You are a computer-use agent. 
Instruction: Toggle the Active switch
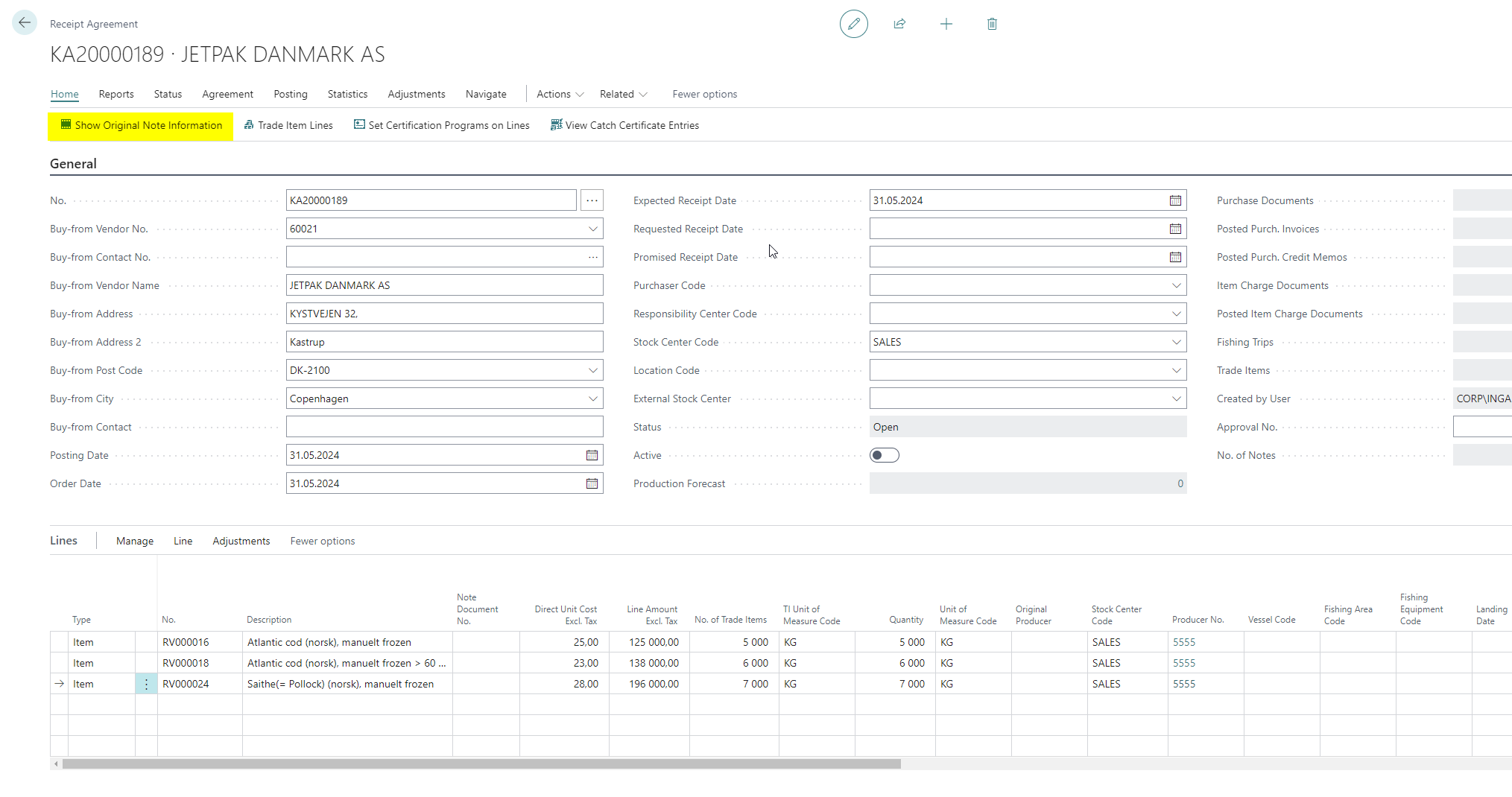pyautogui.click(x=884, y=455)
